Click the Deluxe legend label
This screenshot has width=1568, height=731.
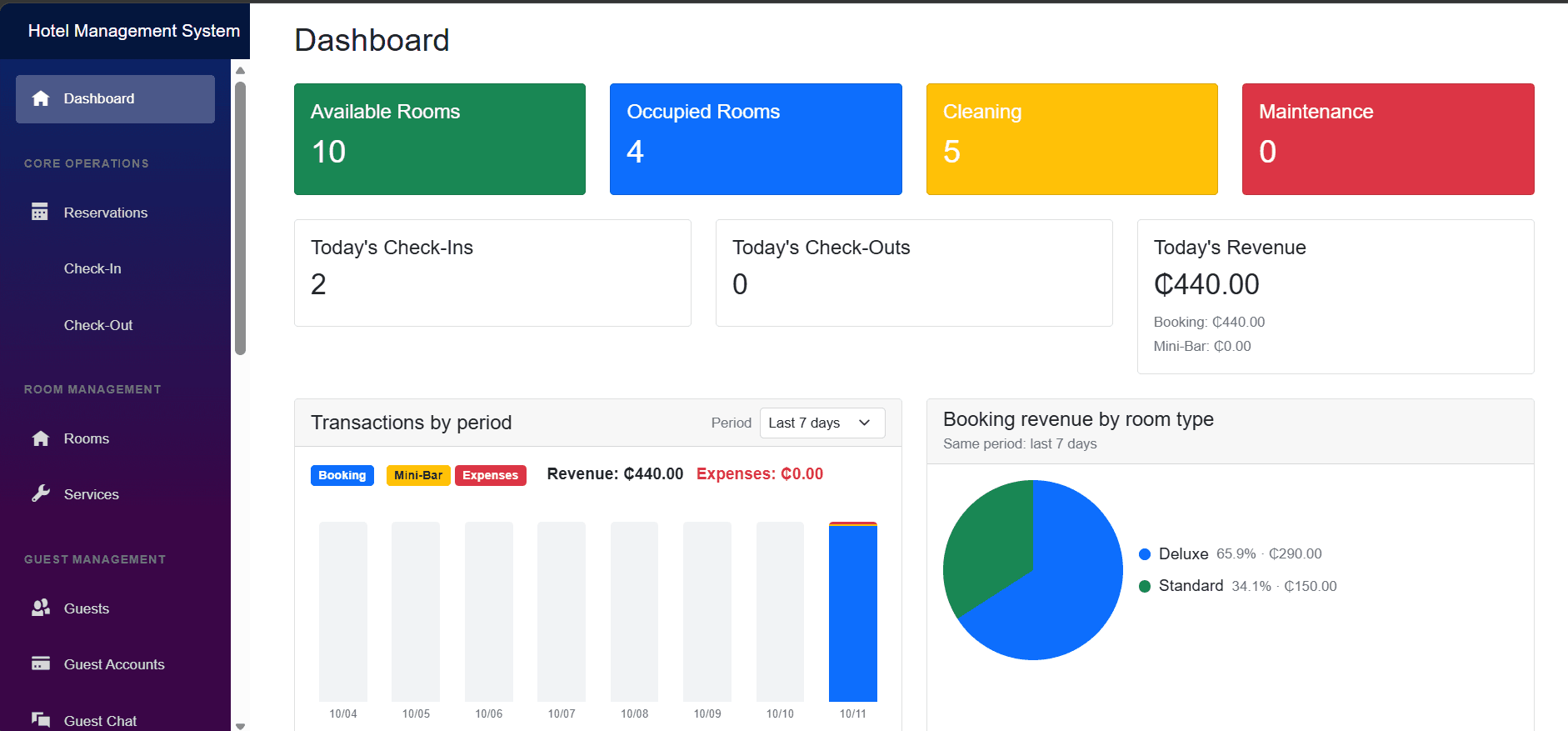pos(1183,554)
